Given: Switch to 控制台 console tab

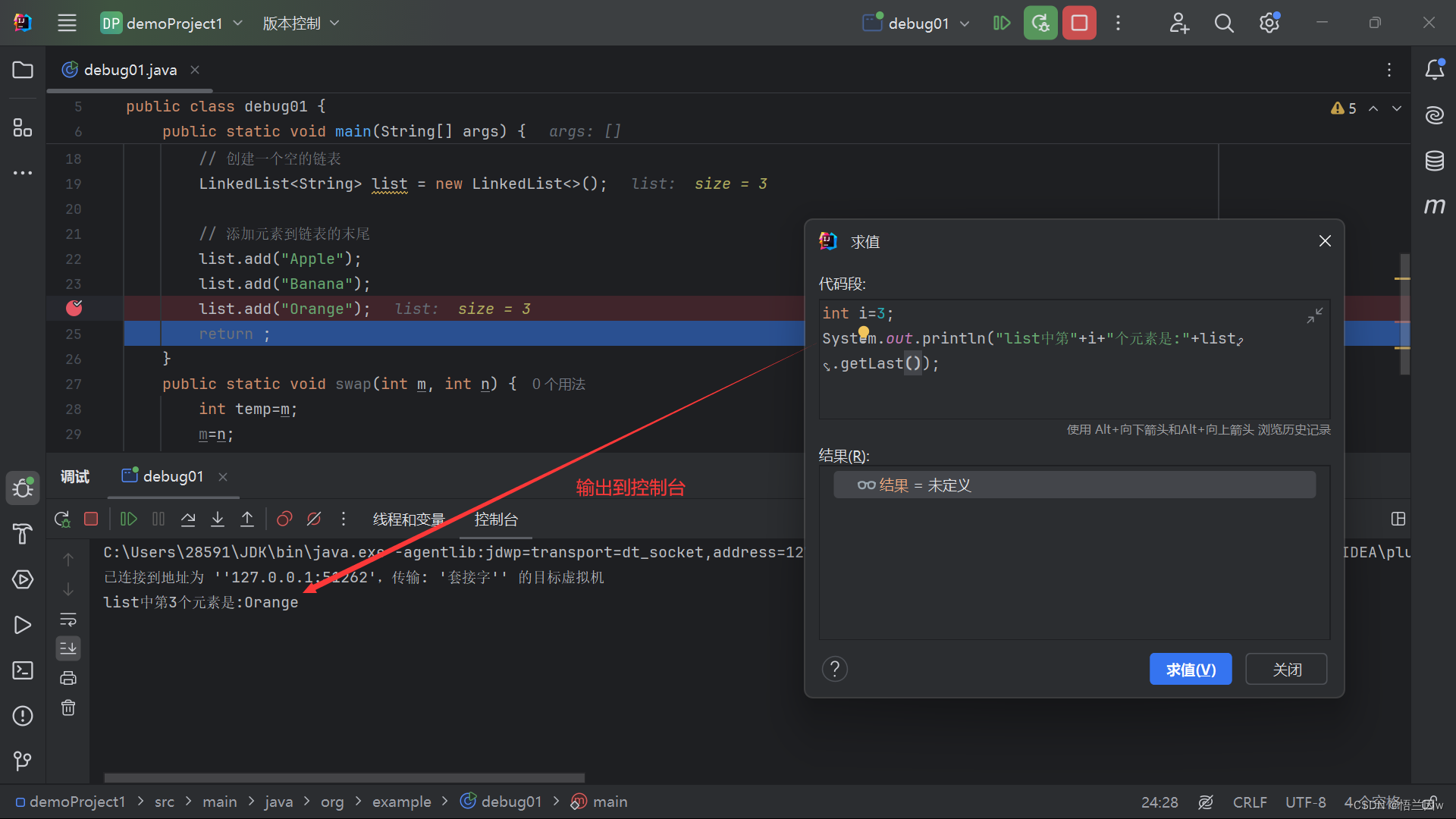Looking at the screenshot, I should [496, 519].
